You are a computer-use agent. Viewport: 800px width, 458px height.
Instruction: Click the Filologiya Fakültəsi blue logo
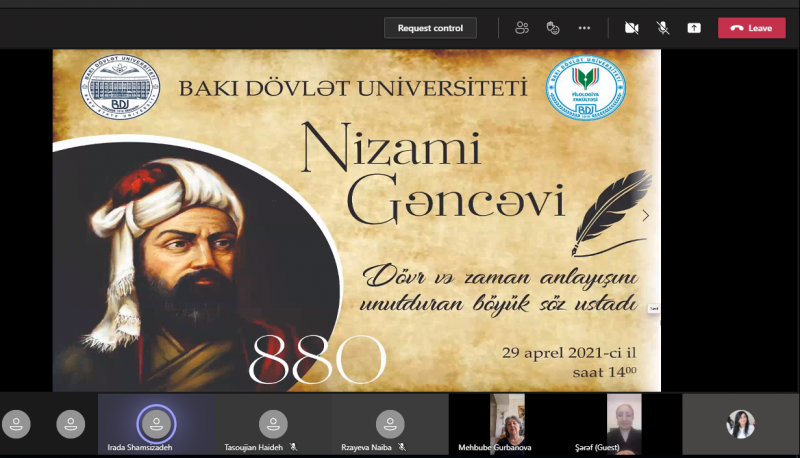point(586,88)
